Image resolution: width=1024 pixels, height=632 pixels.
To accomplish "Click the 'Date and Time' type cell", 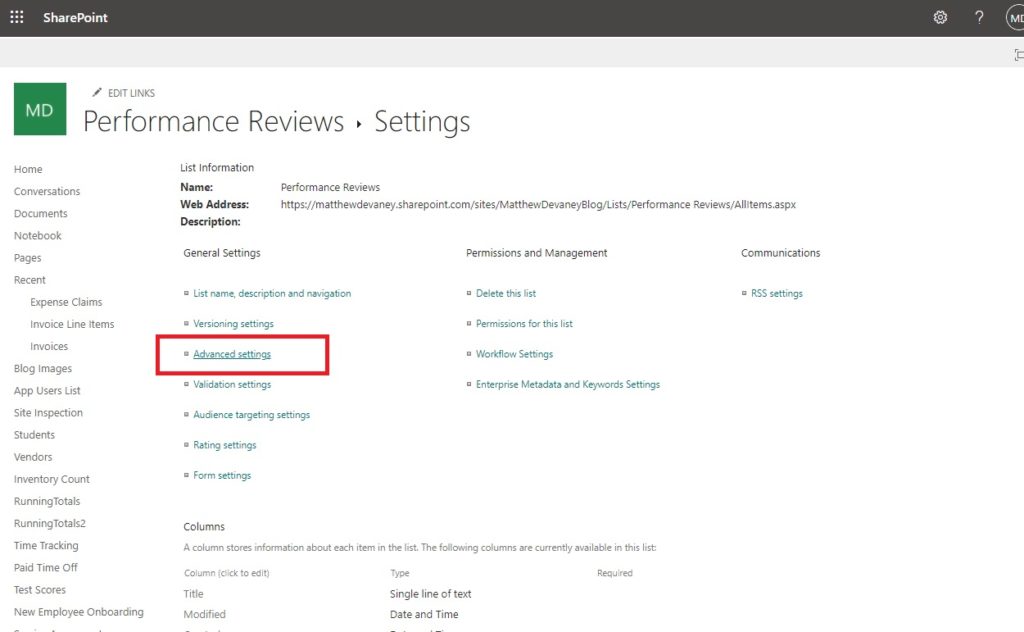I will (x=424, y=614).
